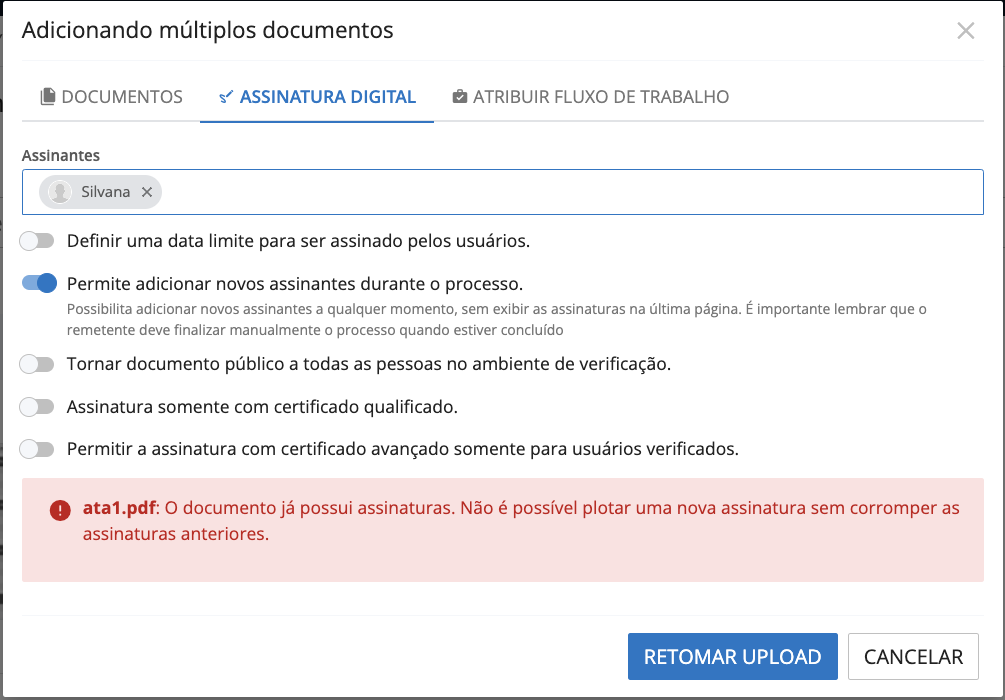Click the CANCELAR button
The image size is (1005, 700).
point(913,657)
